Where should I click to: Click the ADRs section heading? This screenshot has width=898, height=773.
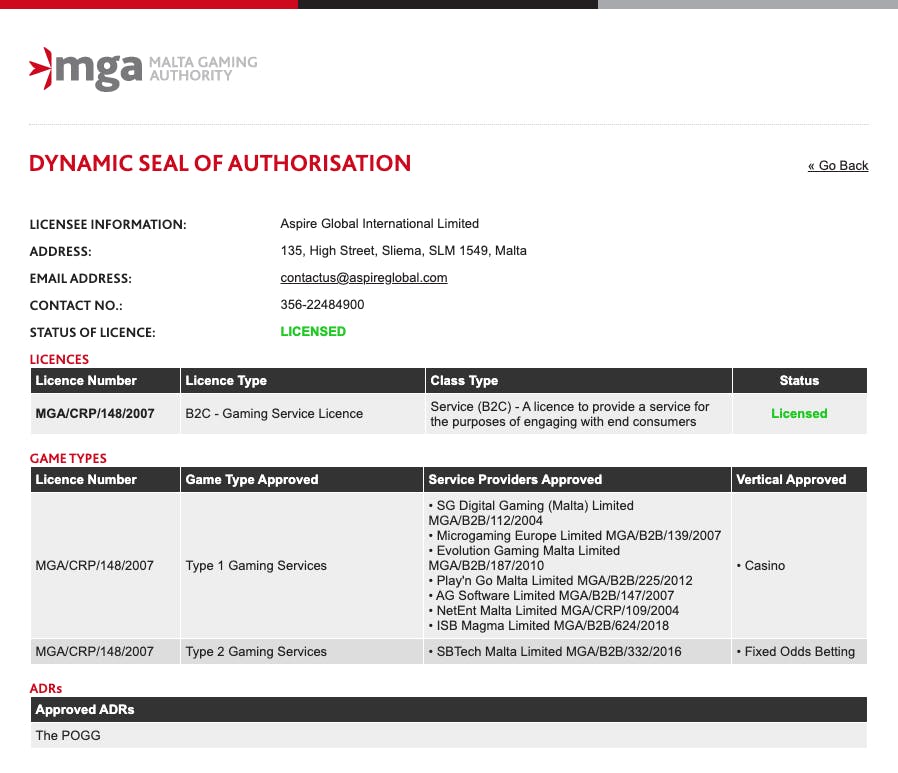tap(45, 688)
